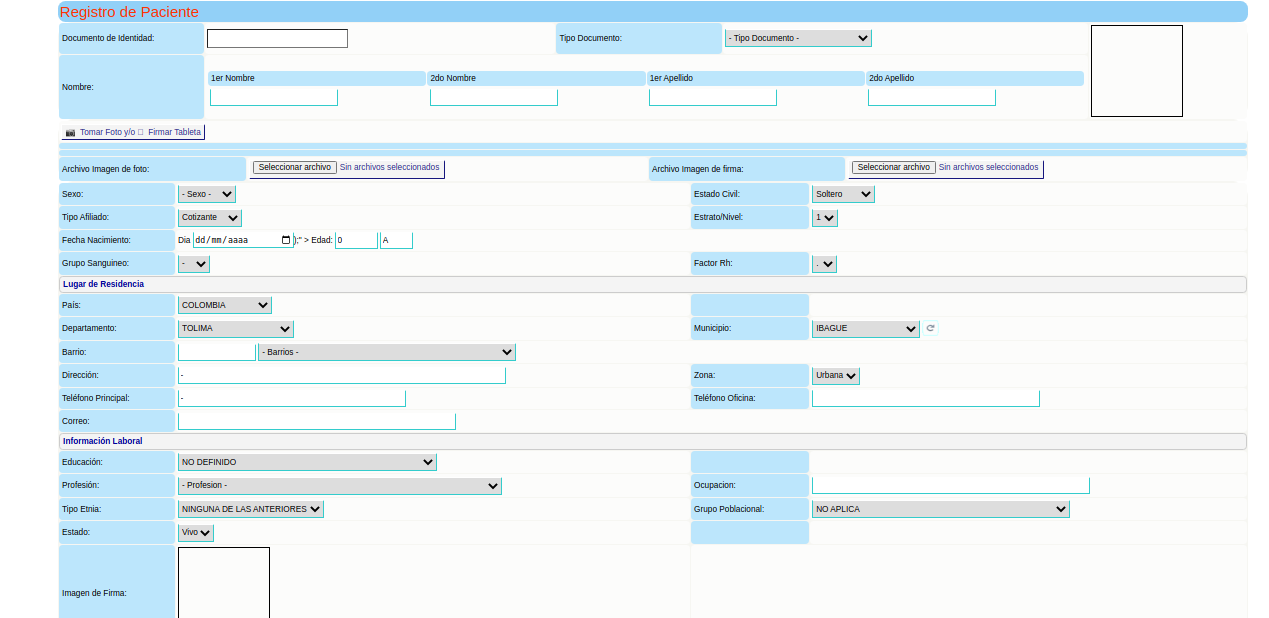Viewport: 1269px width, 618px height.
Task: Click the empty patient photo box
Action: point(1136,71)
